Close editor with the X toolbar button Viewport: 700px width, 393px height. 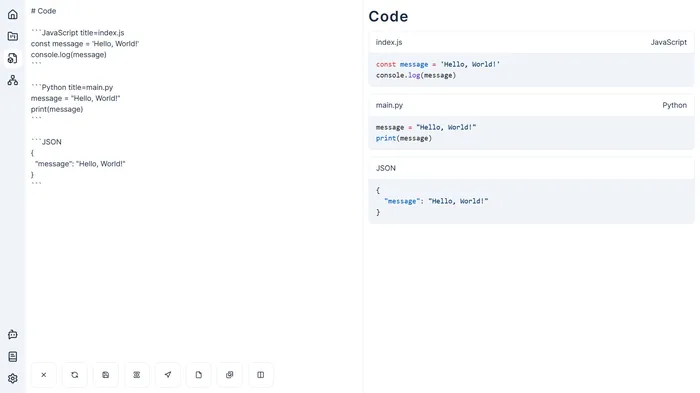tap(44, 375)
